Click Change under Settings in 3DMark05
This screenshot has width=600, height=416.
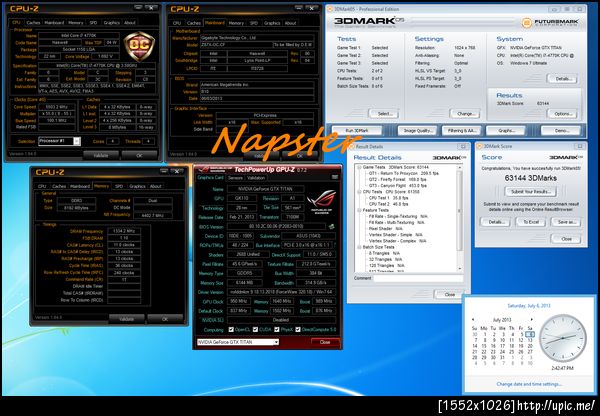(x=465, y=114)
